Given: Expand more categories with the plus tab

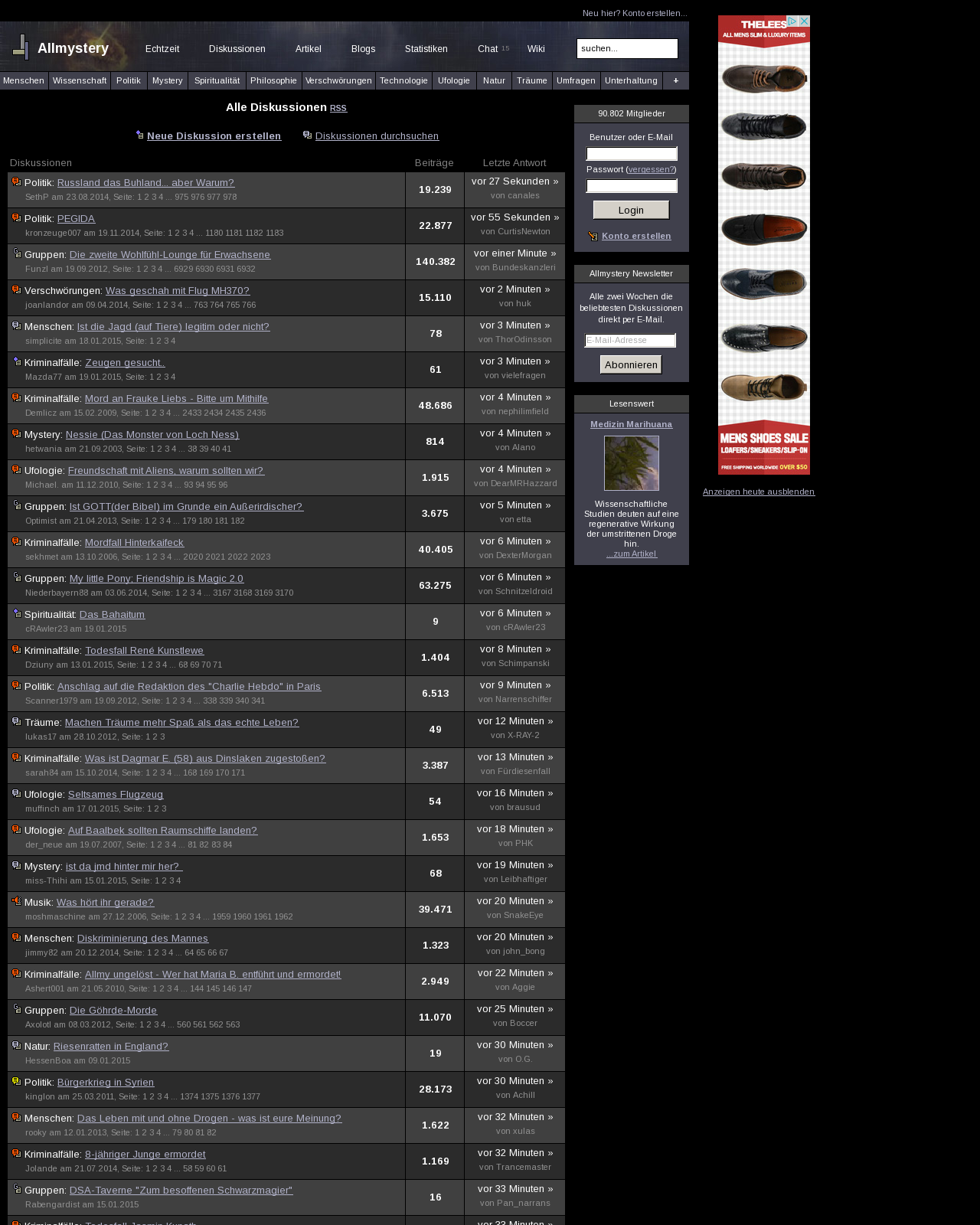Looking at the screenshot, I should point(676,80).
